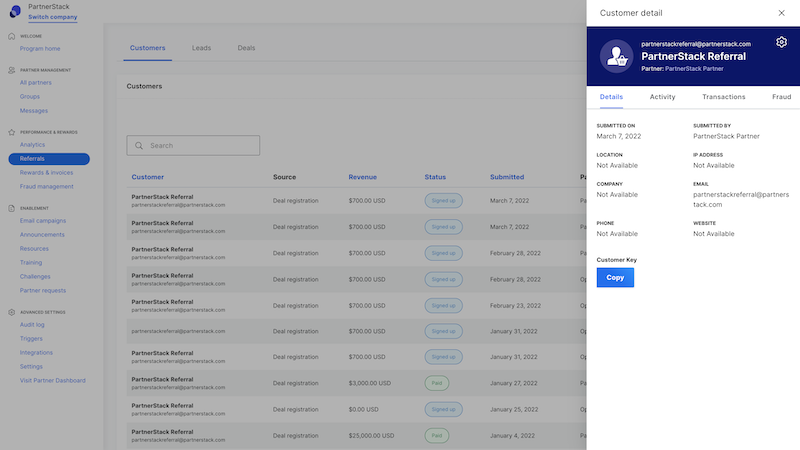Click the Enablement document icon
This screenshot has height=450, width=800.
point(12,208)
